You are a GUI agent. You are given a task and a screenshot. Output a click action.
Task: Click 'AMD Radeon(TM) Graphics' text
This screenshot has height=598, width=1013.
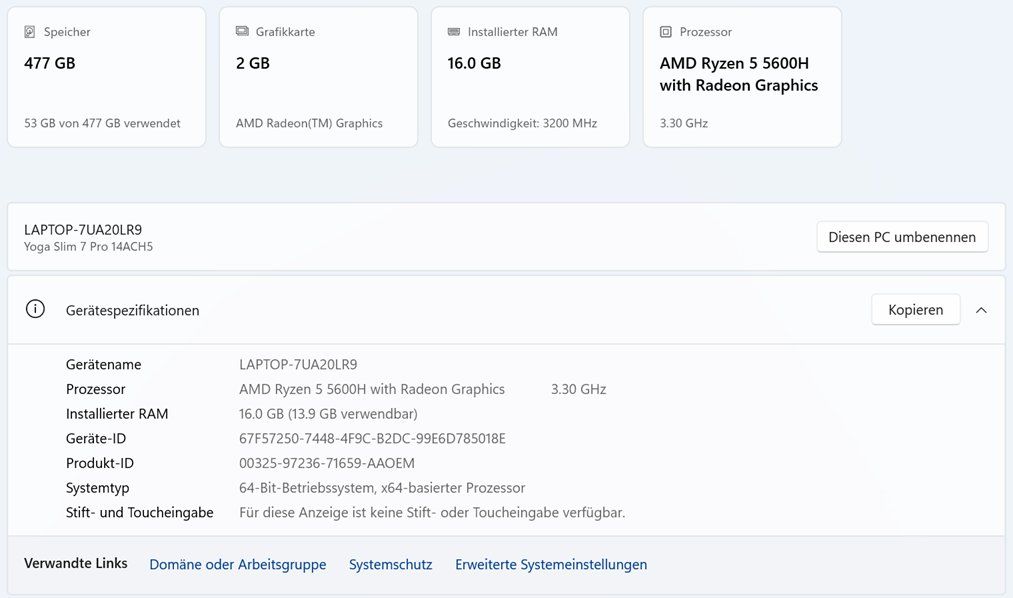click(x=309, y=123)
